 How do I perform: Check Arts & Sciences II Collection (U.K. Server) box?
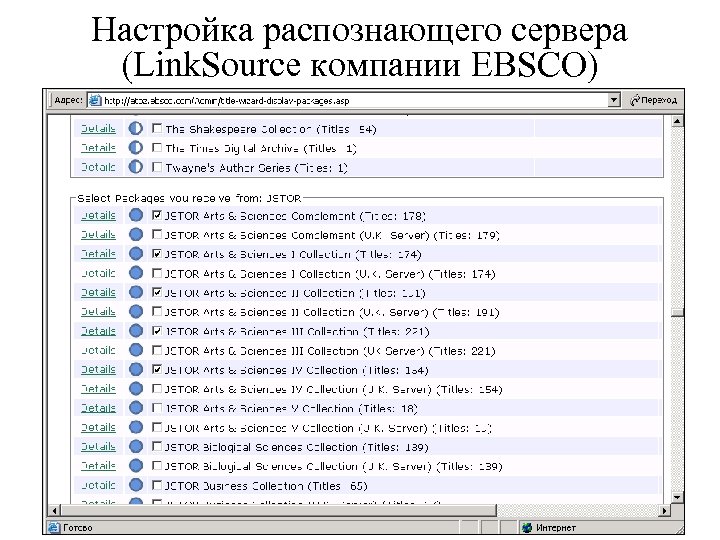[x=157, y=311]
